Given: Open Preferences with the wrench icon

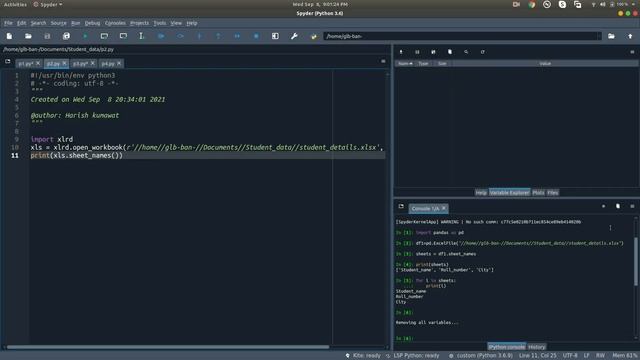Looking at the screenshot, I should 294,36.
